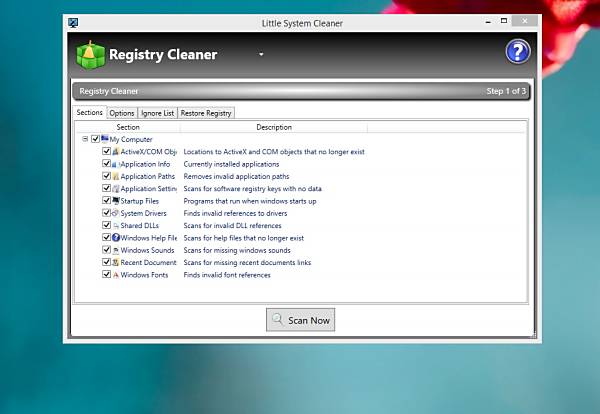The width and height of the screenshot is (600, 414).
Task: Minimize the Little System Cleaner window
Action: pos(488,22)
